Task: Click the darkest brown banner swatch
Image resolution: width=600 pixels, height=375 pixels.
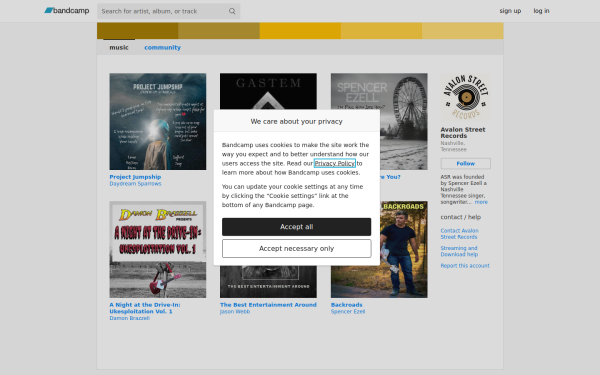Action: click(x=137, y=31)
